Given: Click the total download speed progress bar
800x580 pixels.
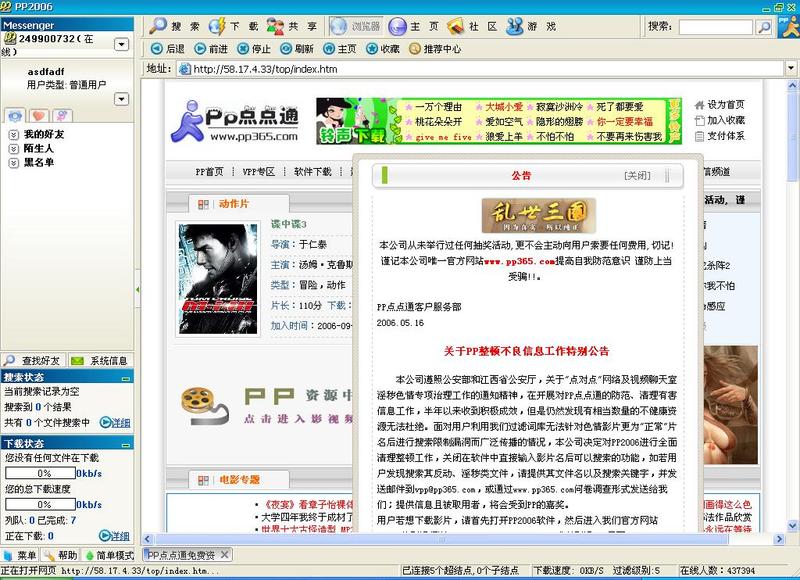Looking at the screenshot, I should (x=40, y=505).
